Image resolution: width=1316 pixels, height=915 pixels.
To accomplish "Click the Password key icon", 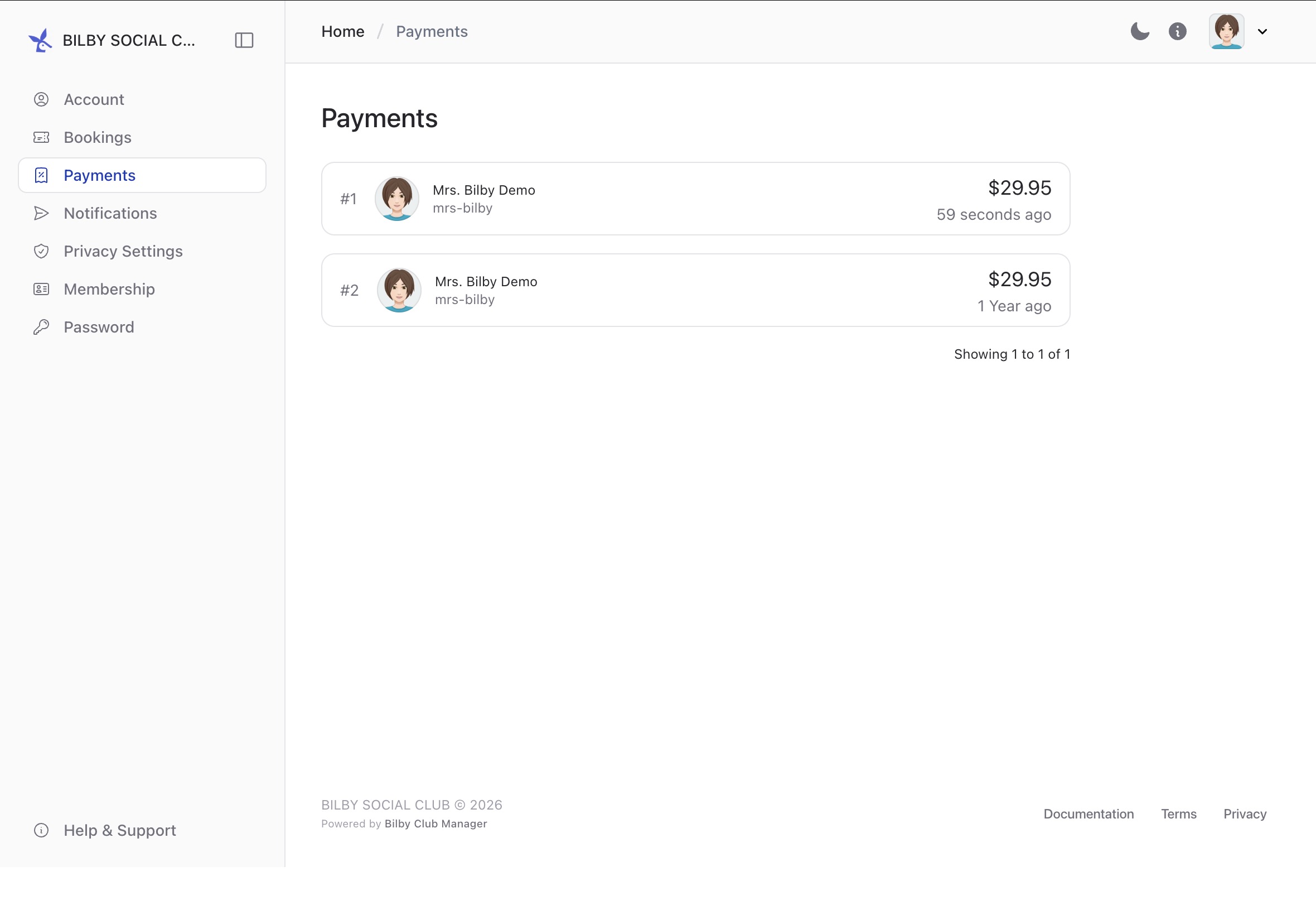I will coord(41,327).
